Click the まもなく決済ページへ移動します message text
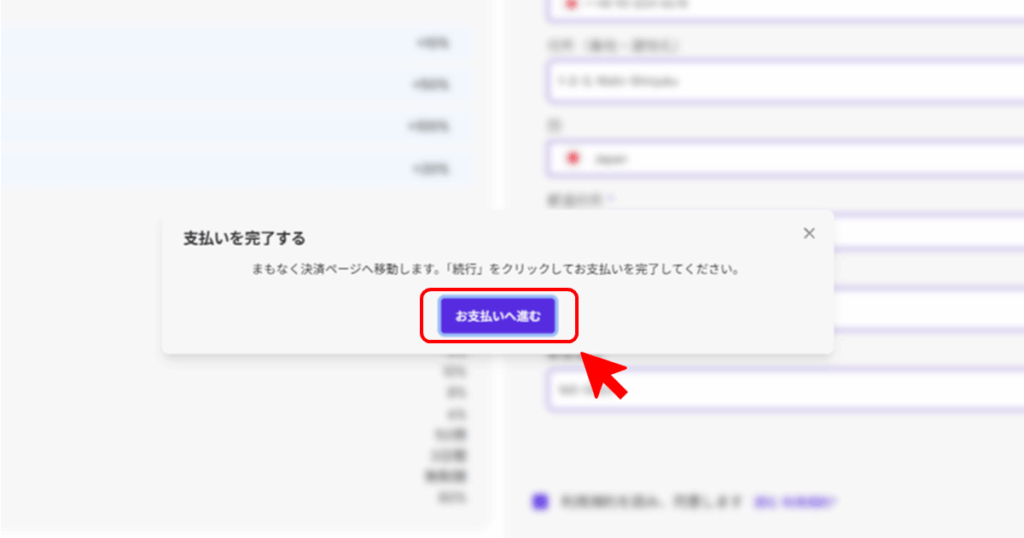 (x=495, y=269)
